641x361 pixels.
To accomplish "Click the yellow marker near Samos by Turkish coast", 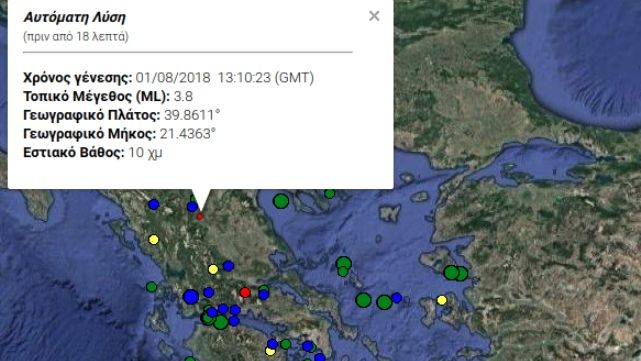I will 442,300.
